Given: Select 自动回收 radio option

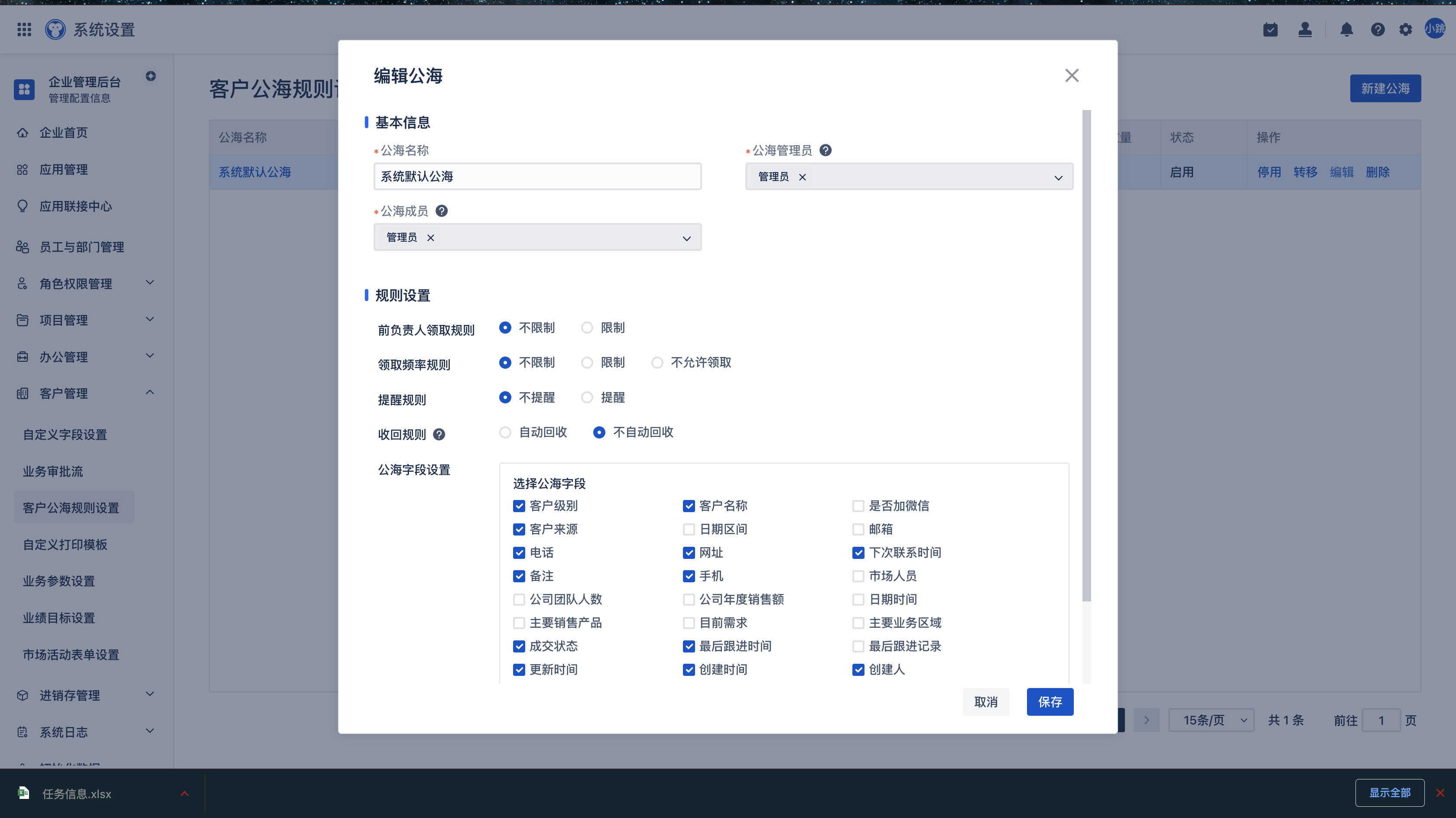Looking at the screenshot, I should [x=505, y=432].
